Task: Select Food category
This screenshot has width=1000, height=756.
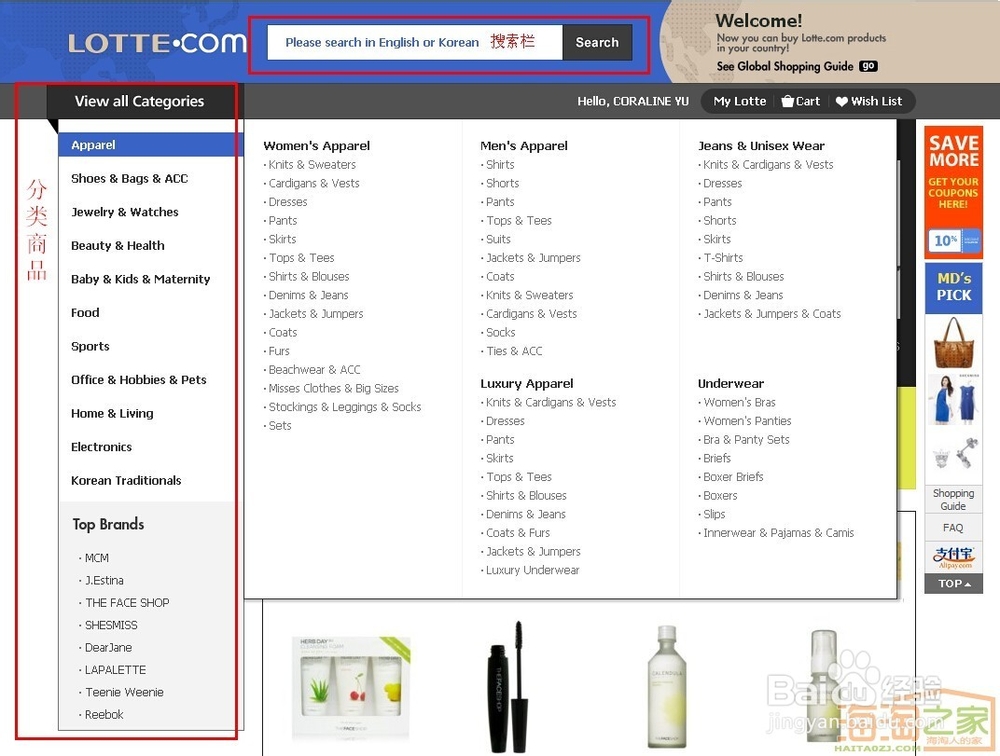Action: click(85, 313)
